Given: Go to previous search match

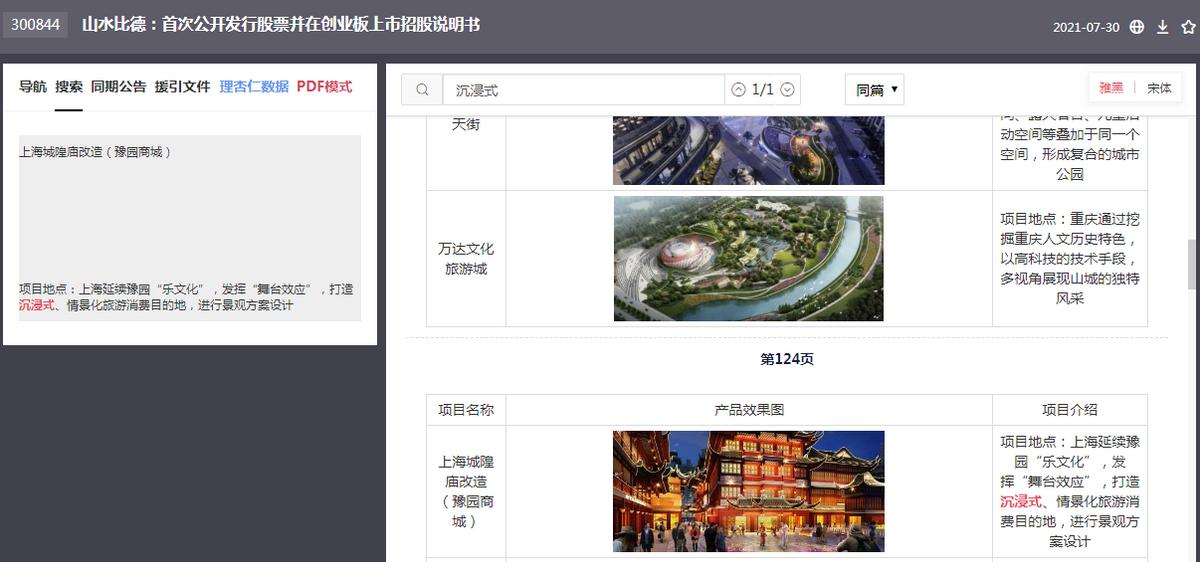Looking at the screenshot, I should (x=738, y=90).
